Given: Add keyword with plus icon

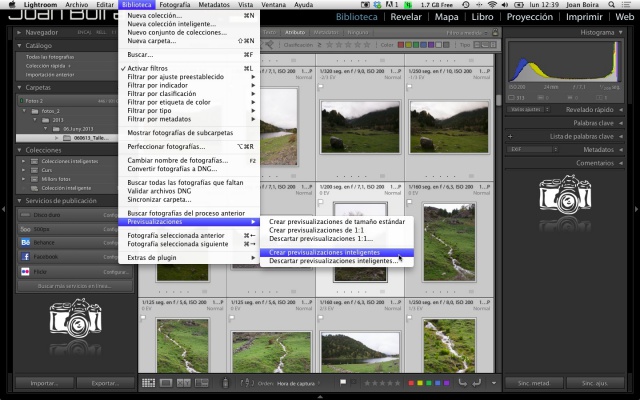Looking at the screenshot, I should click(510, 137).
